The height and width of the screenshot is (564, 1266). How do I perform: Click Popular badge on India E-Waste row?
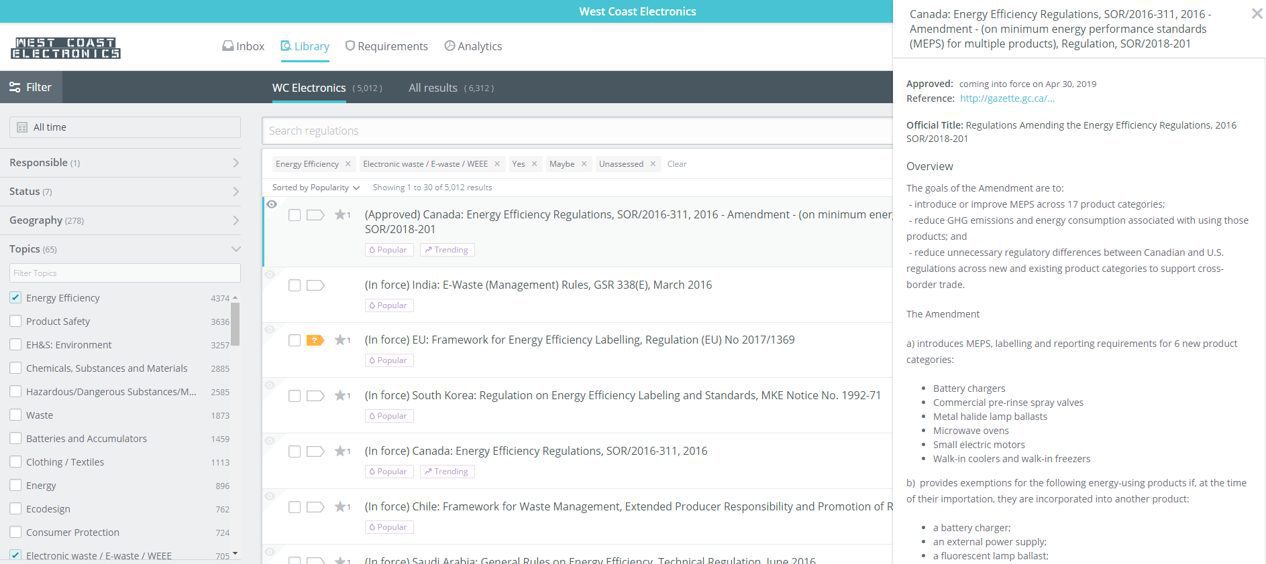pyautogui.click(x=389, y=305)
